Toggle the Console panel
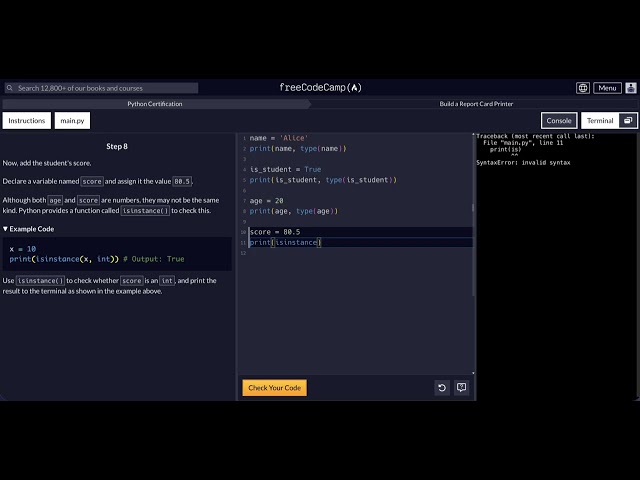 [x=559, y=120]
